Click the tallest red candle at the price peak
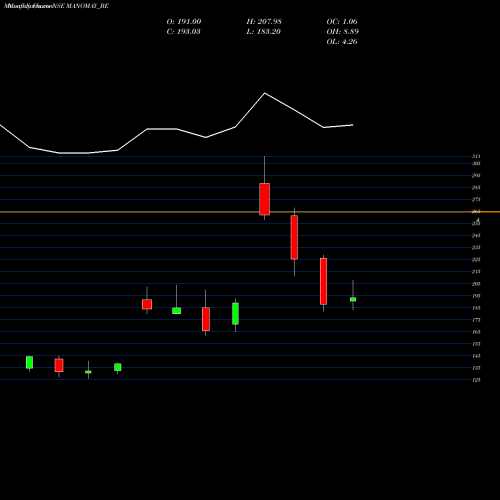 [x=265, y=199]
